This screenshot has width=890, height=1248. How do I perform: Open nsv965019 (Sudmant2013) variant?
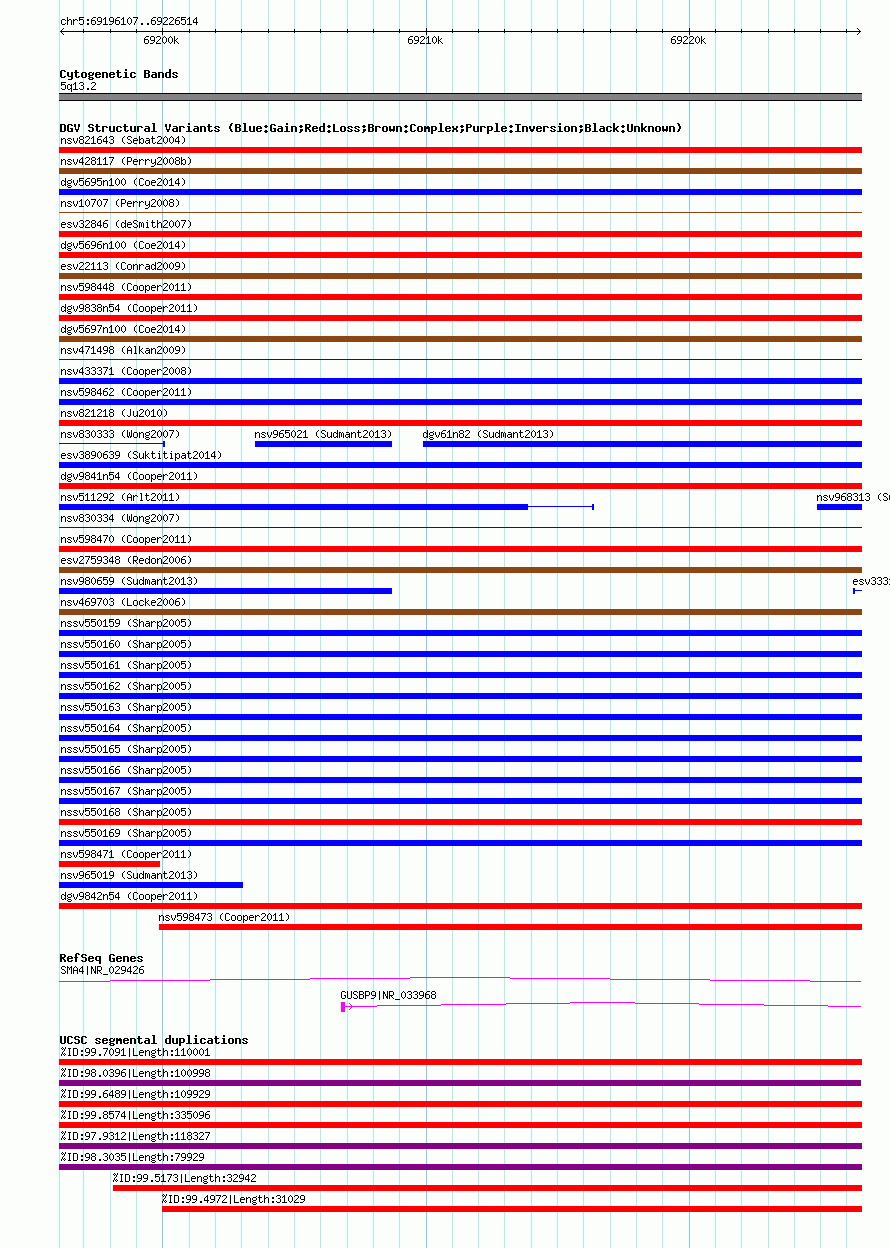point(129,875)
